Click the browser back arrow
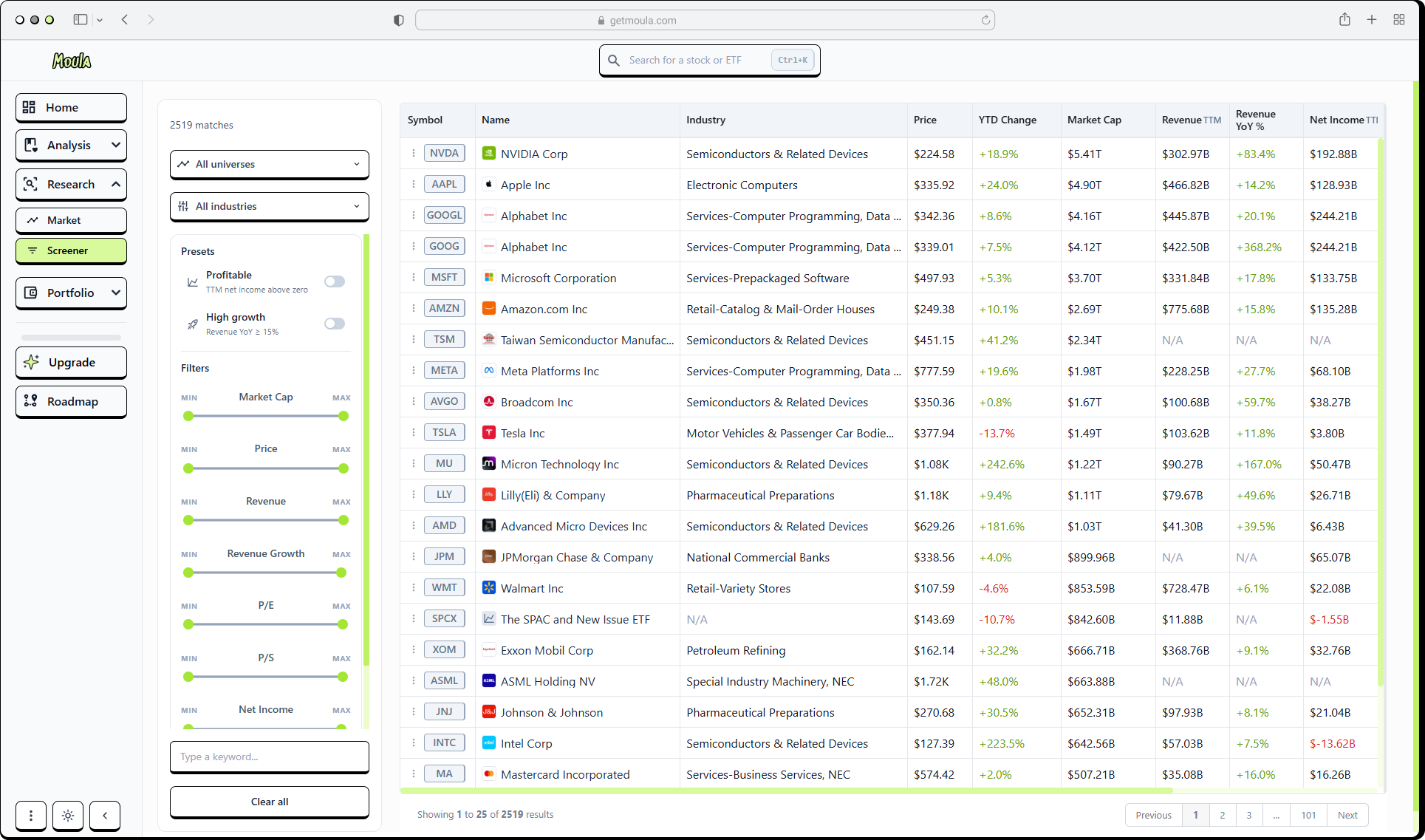1425x840 pixels. [125, 20]
